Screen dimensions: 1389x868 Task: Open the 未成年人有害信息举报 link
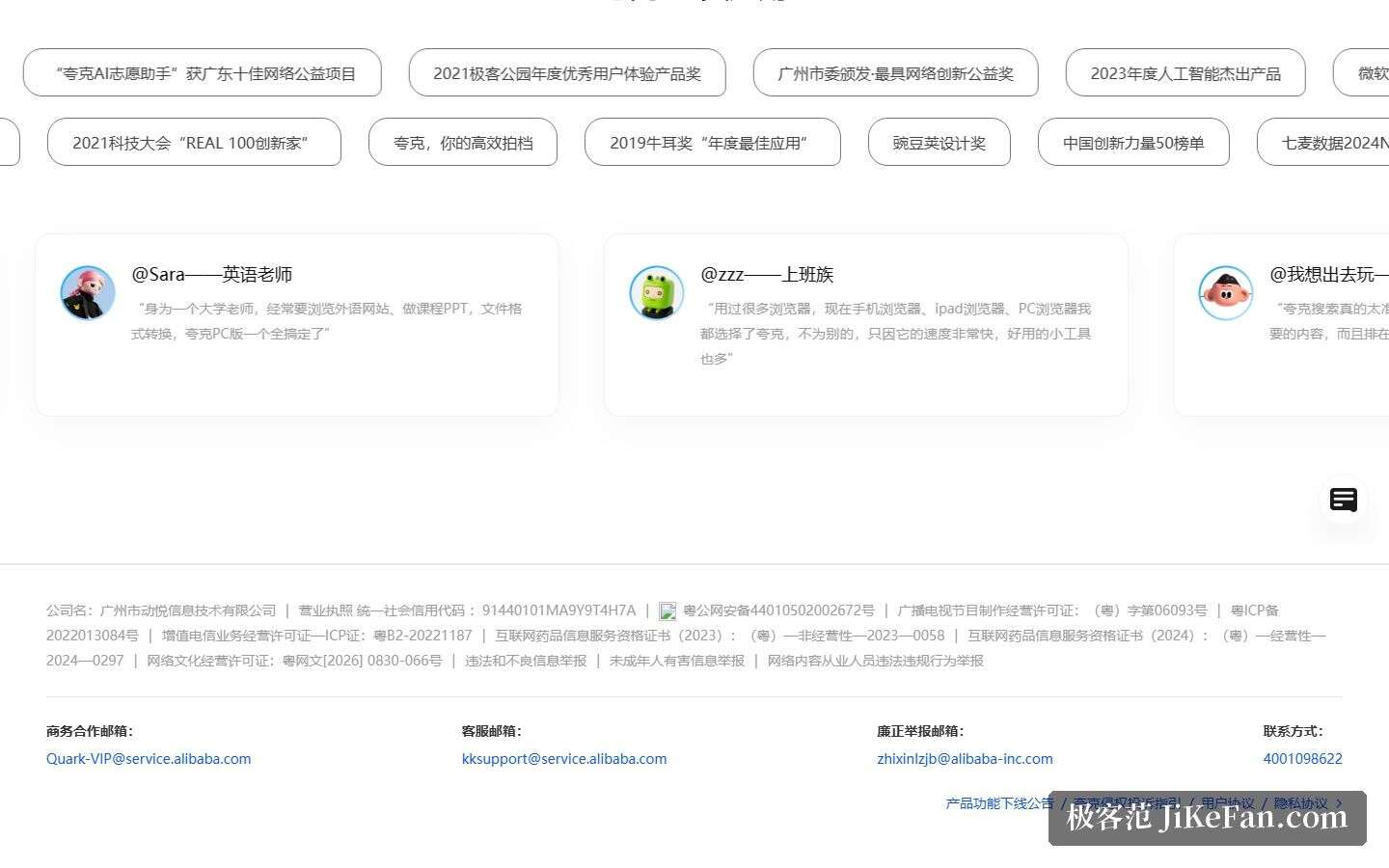pyautogui.click(x=677, y=661)
